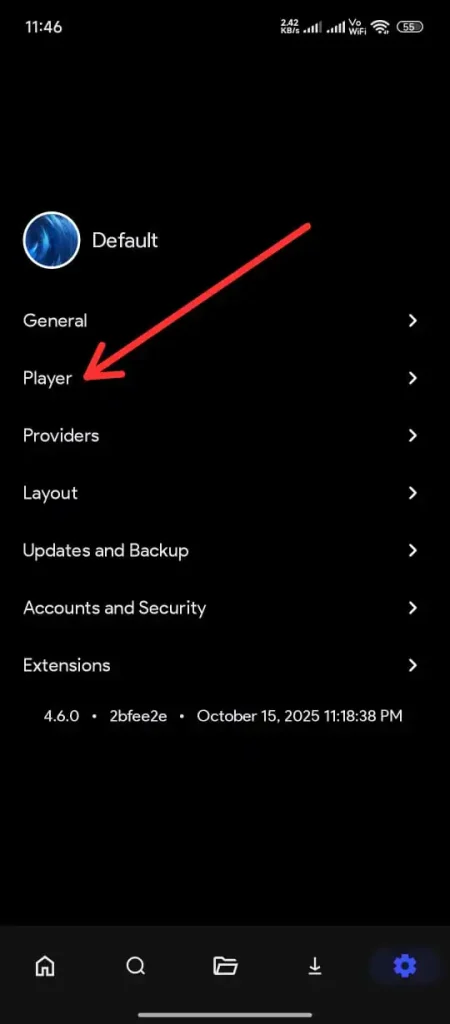Open the Home tab icon
The height and width of the screenshot is (1024, 450).
click(44, 965)
